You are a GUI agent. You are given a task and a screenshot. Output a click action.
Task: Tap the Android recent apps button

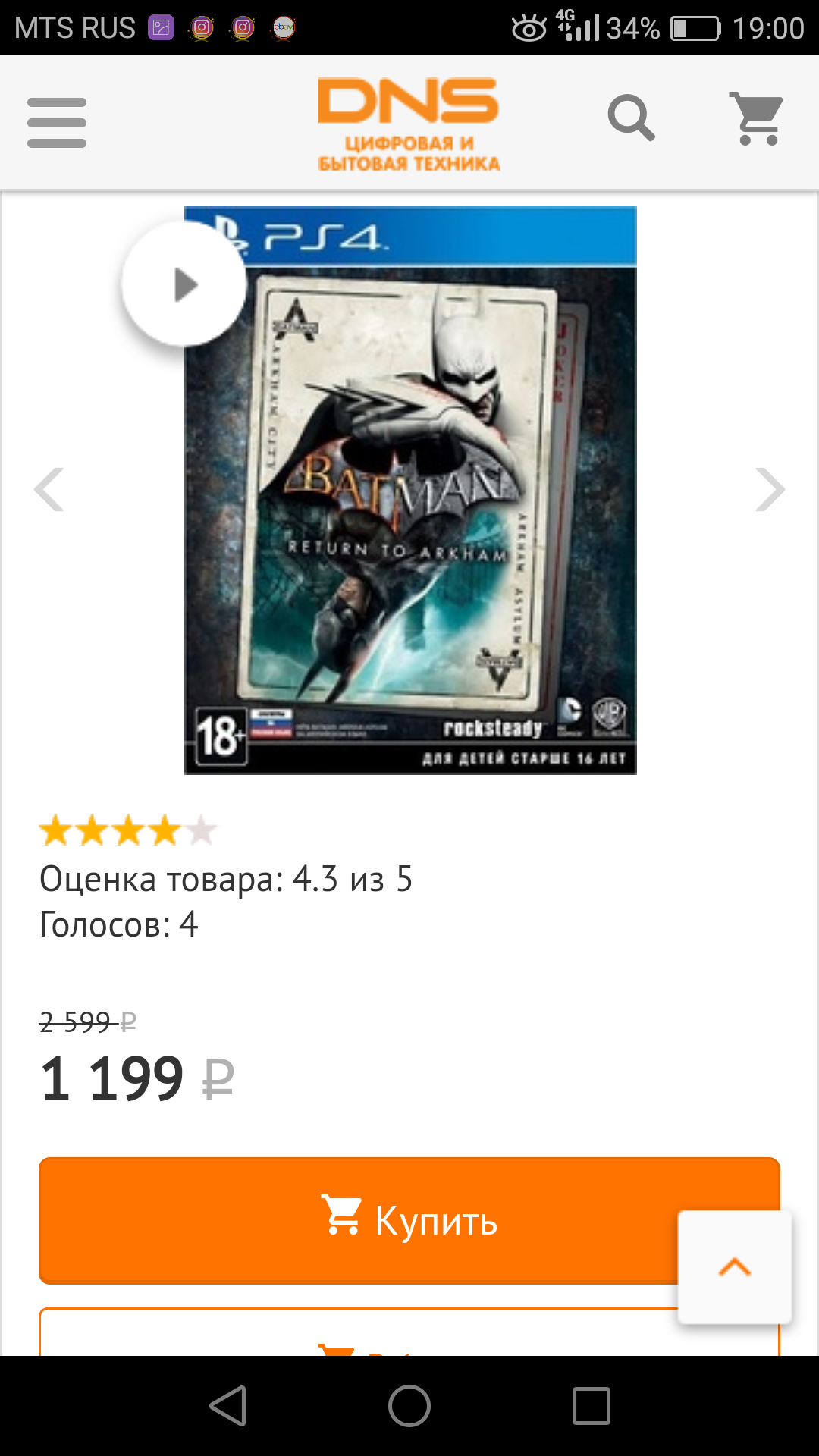[x=591, y=1406]
